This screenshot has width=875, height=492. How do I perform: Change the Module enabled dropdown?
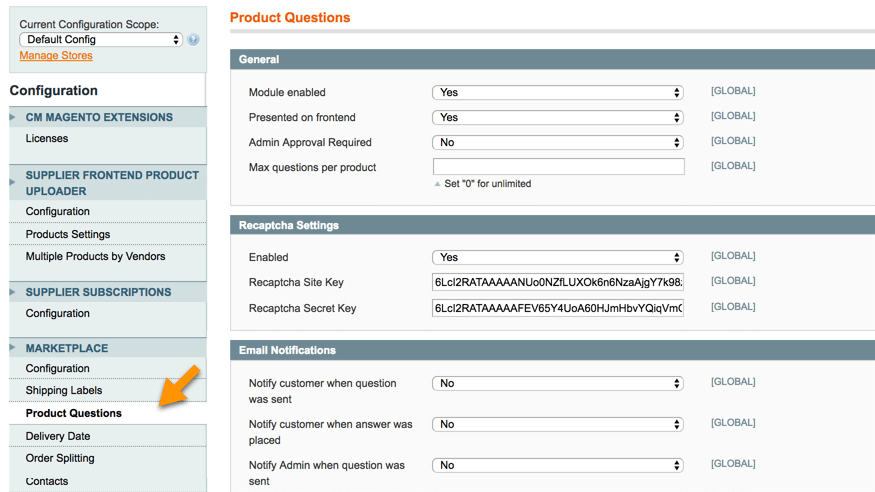click(x=558, y=92)
